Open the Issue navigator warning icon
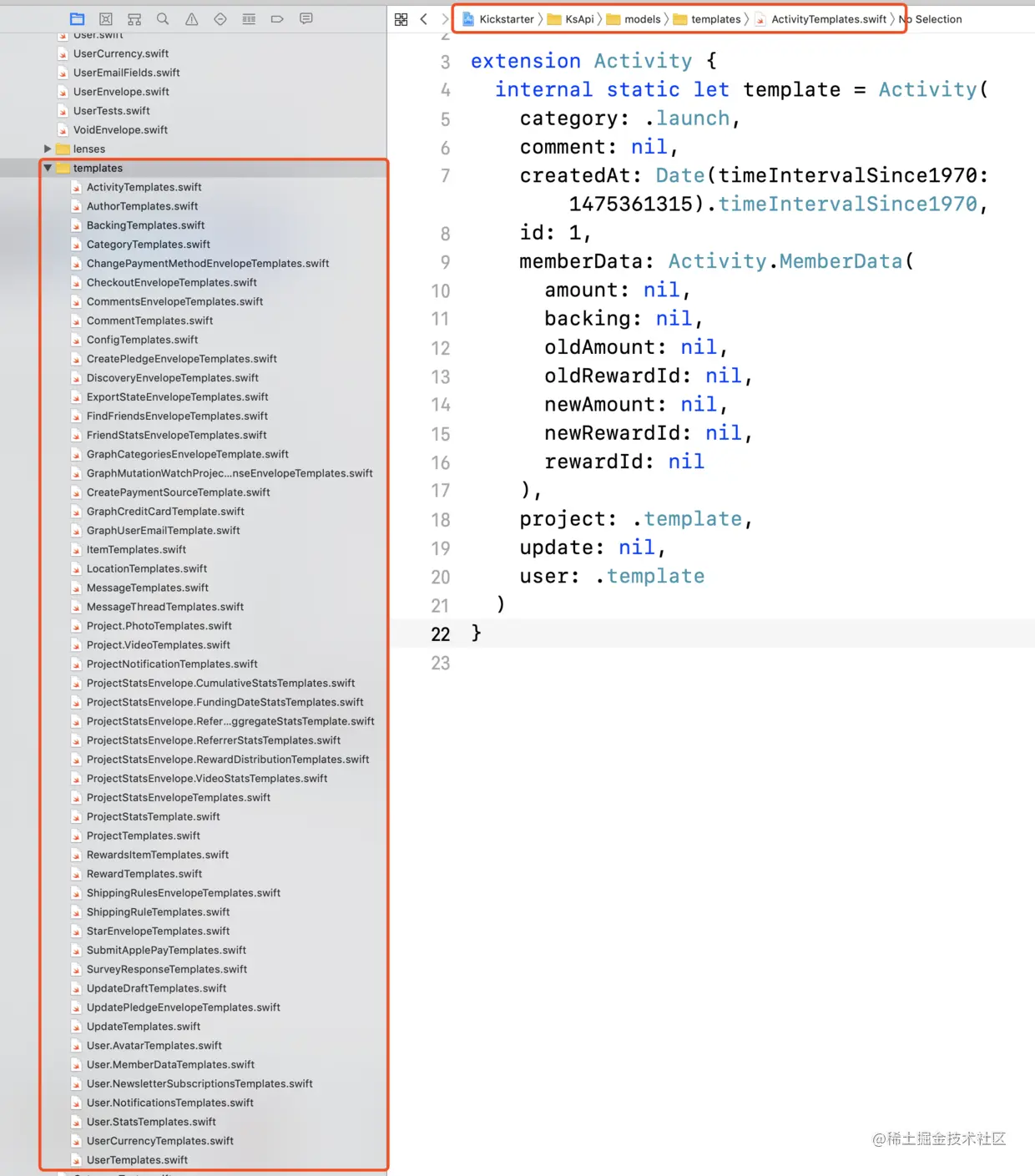The image size is (1035, 1176). point(192,18)
